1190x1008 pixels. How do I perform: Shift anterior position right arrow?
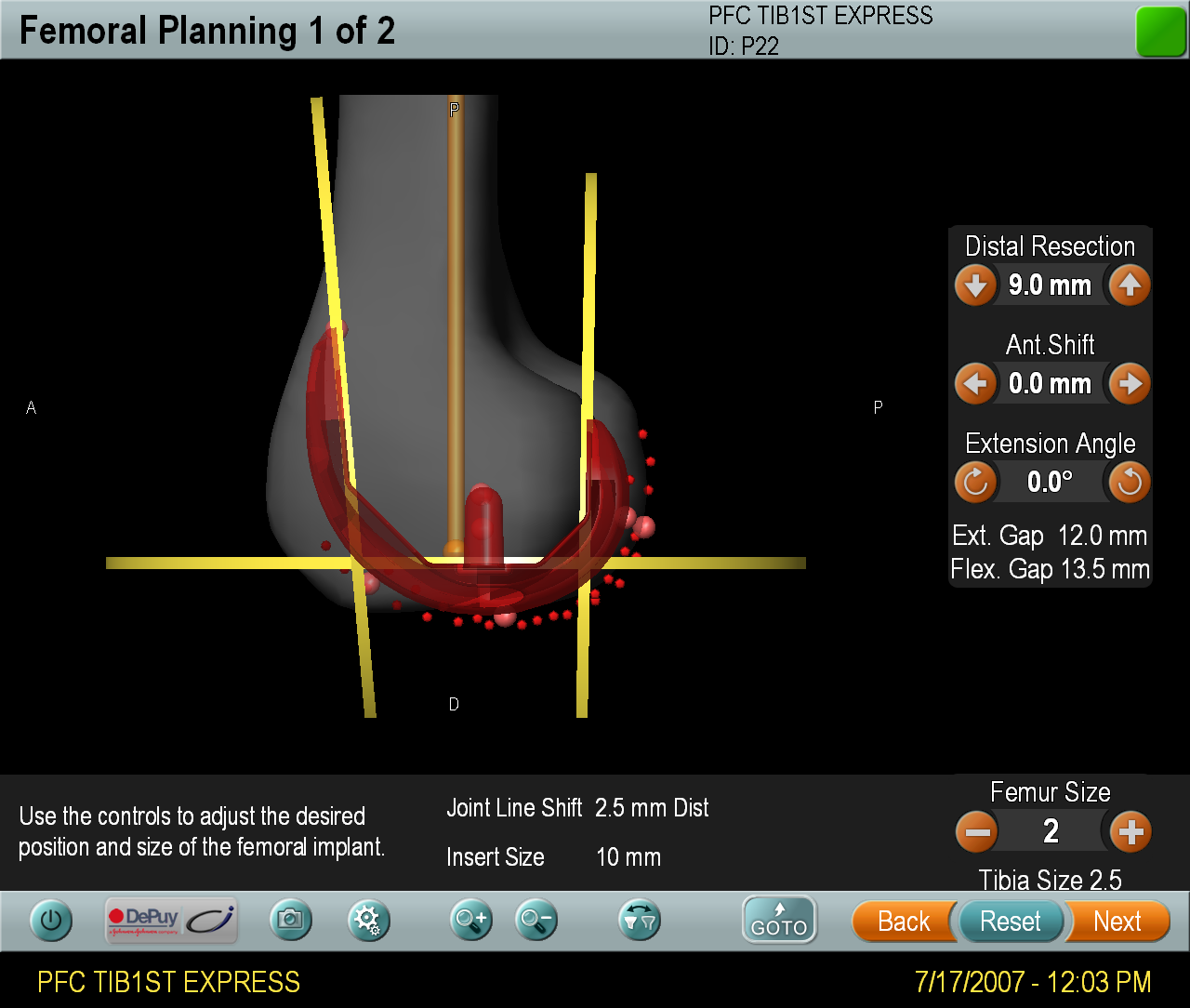coord(1130,383)
